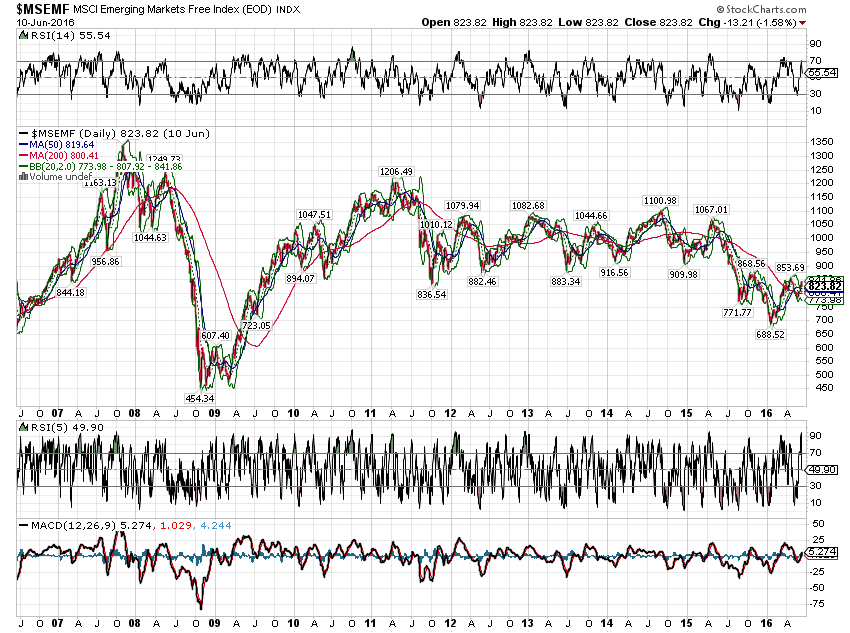Click the boxed 5.274 tag on the MACD axis
The image size is (850, 633).
click(822, 552)
